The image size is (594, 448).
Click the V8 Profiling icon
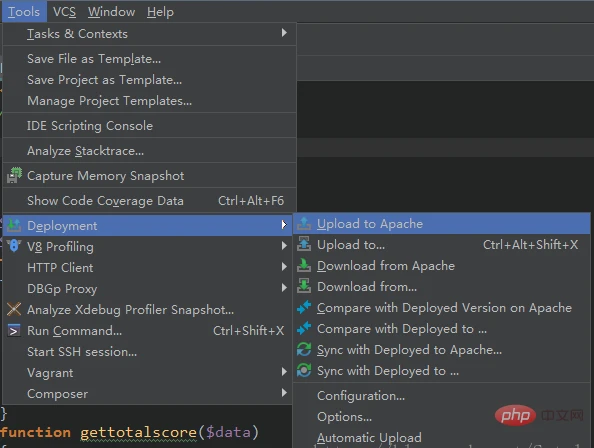pyautogui.click(x=14, y=246)
